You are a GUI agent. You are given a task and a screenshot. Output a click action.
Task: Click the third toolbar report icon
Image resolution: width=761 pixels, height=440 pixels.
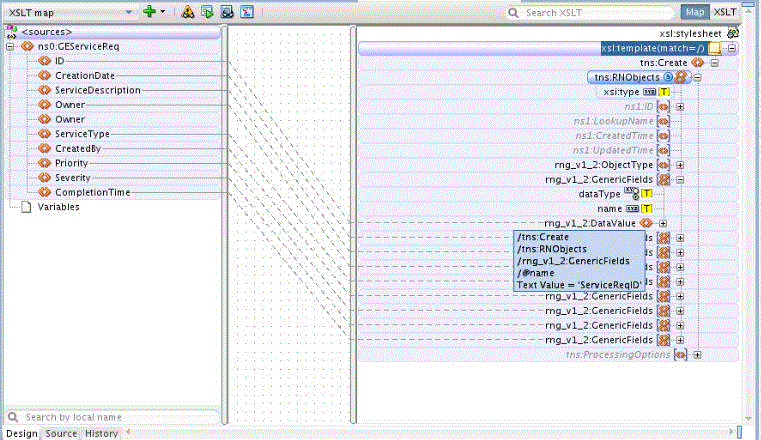227,12
